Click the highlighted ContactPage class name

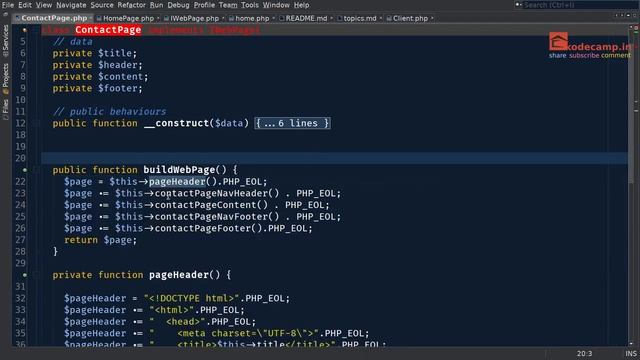click(x=108, y=30)
